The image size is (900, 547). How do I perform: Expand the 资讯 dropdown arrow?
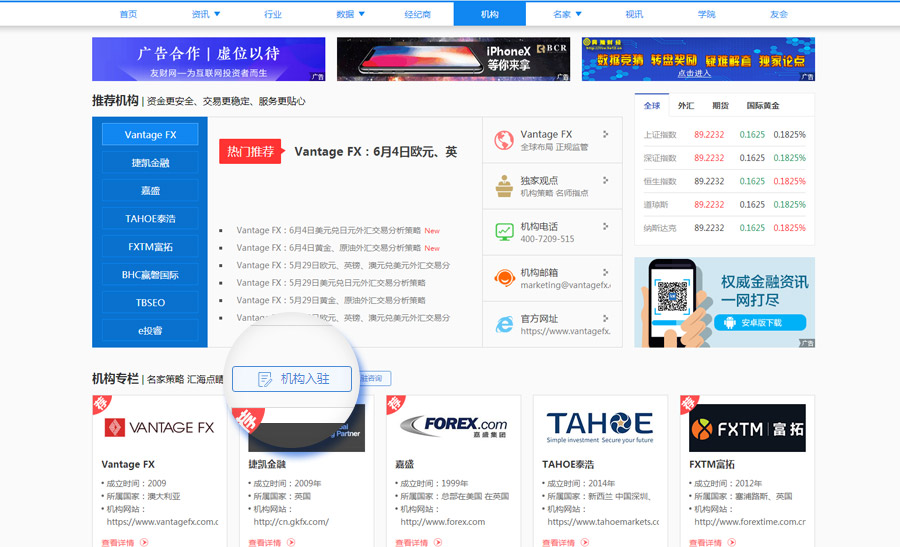click(x=217, y=14)
